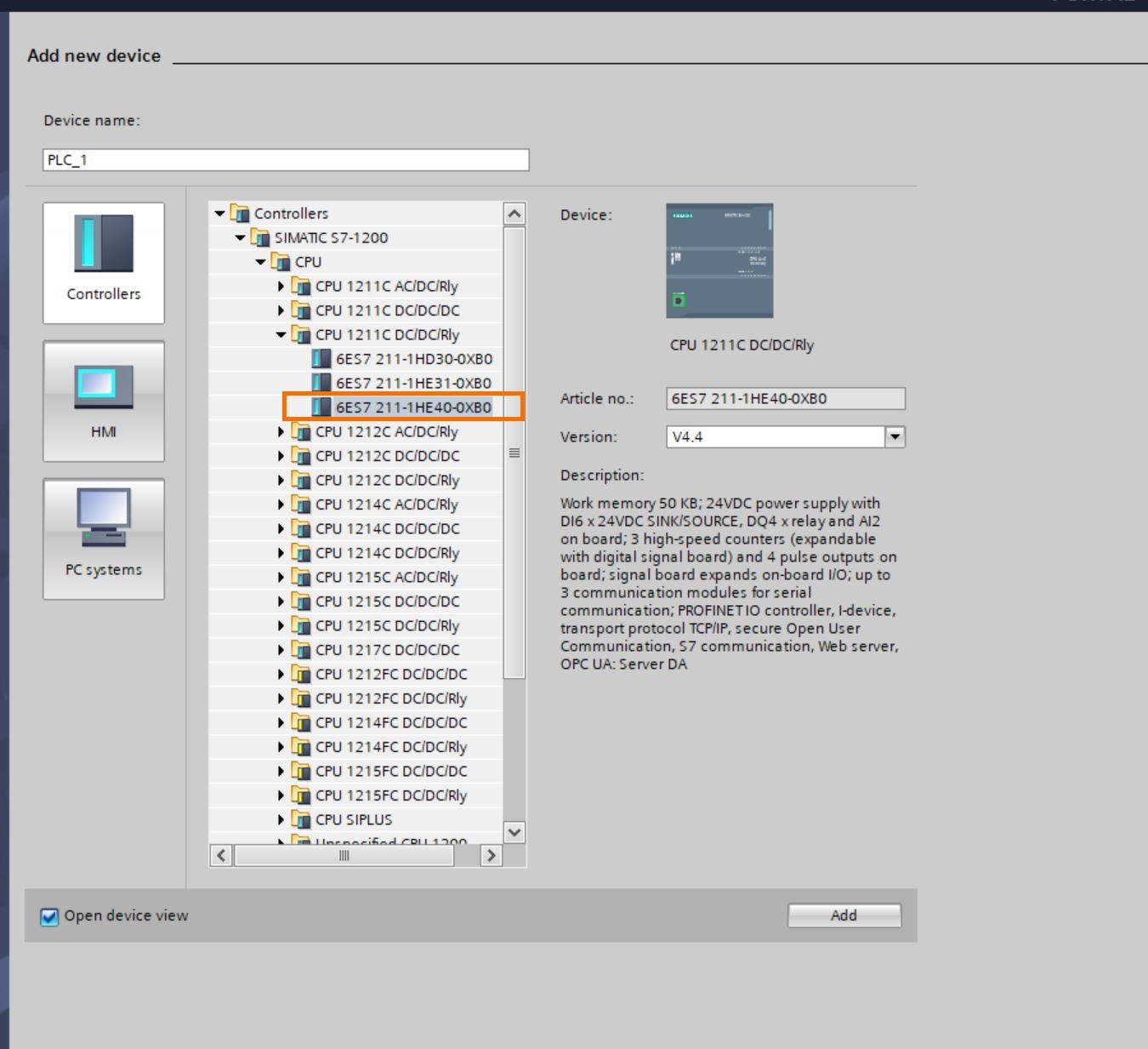Viewport: 1148px width, 1049px height.
Task: Select 6ES7 211-1HD30-0XB0 module icon
Action: point(321,359)
